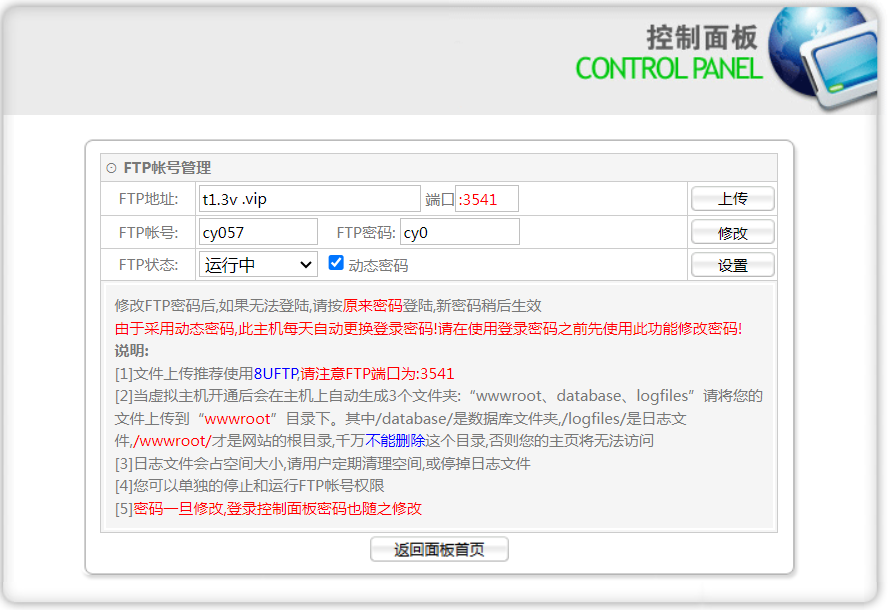Return home via 返回面板首页 button
Image resolution: width=889 pixels, height=610 pixels.
click(x=439, y=550)
